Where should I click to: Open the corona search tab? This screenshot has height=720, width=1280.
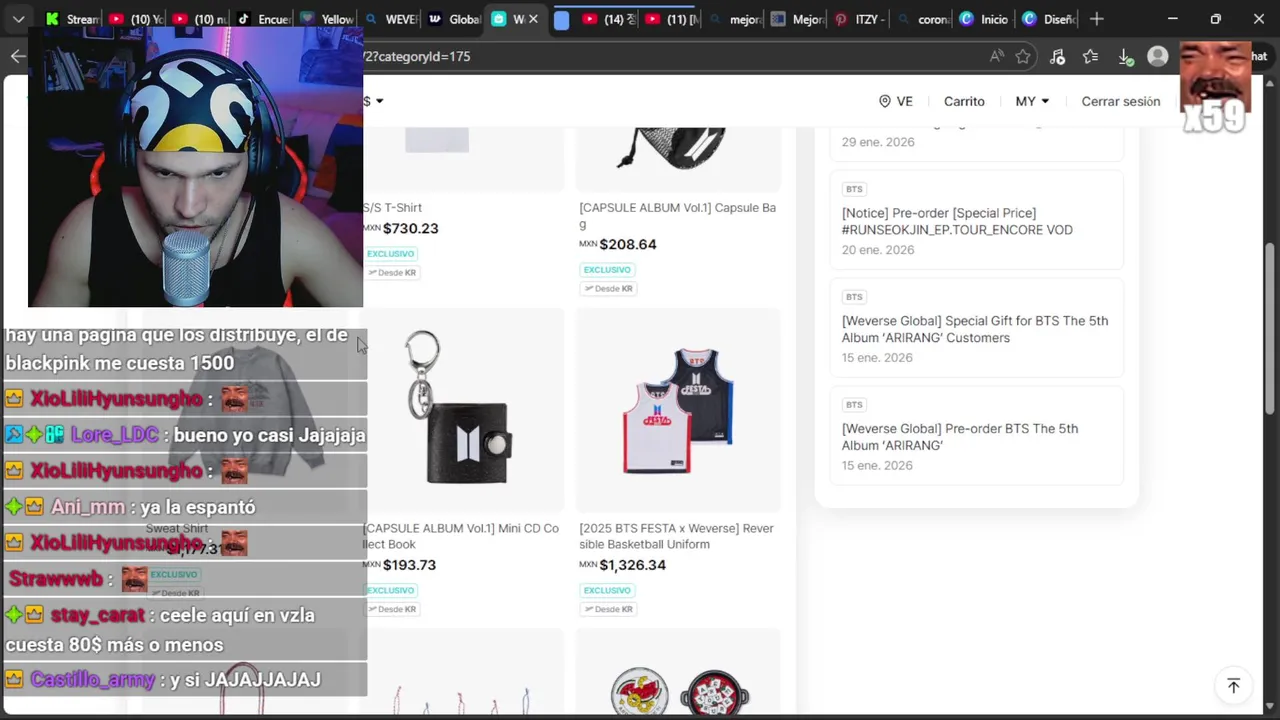(x=922, y=19)
